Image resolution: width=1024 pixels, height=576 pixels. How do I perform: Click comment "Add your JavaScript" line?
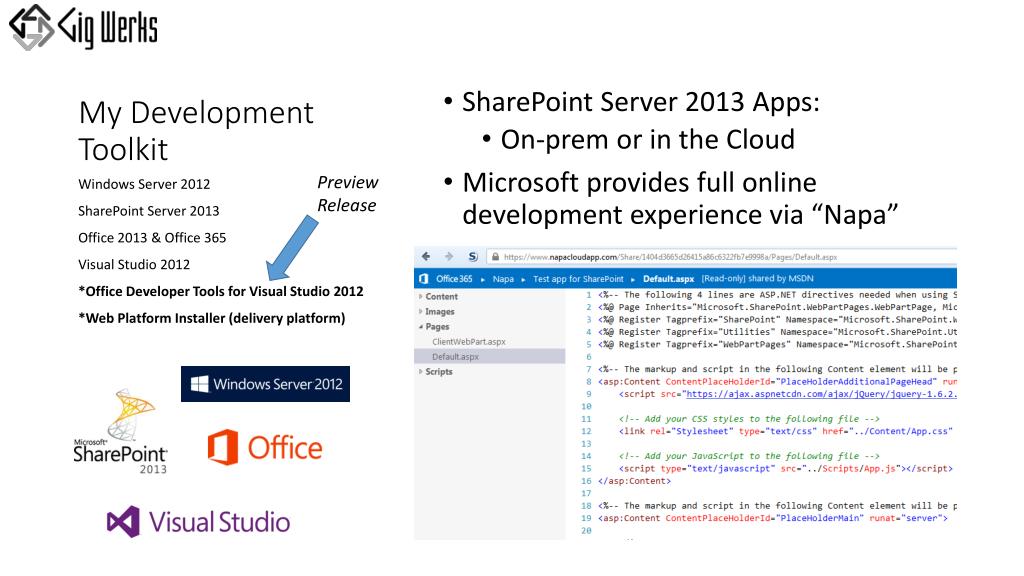pyautogui.click(x=749, y=456)
